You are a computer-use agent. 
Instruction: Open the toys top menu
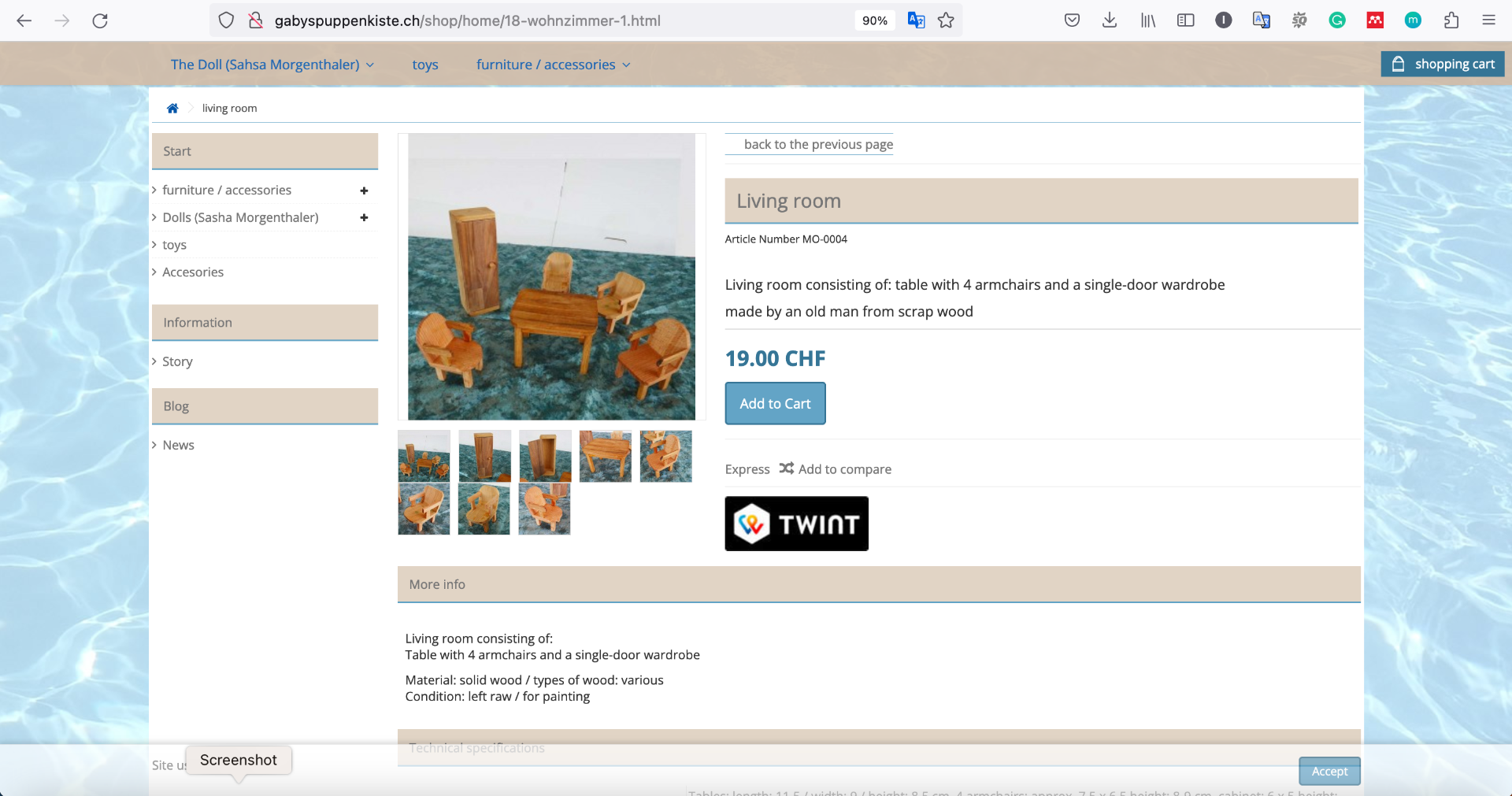(425, 65)
